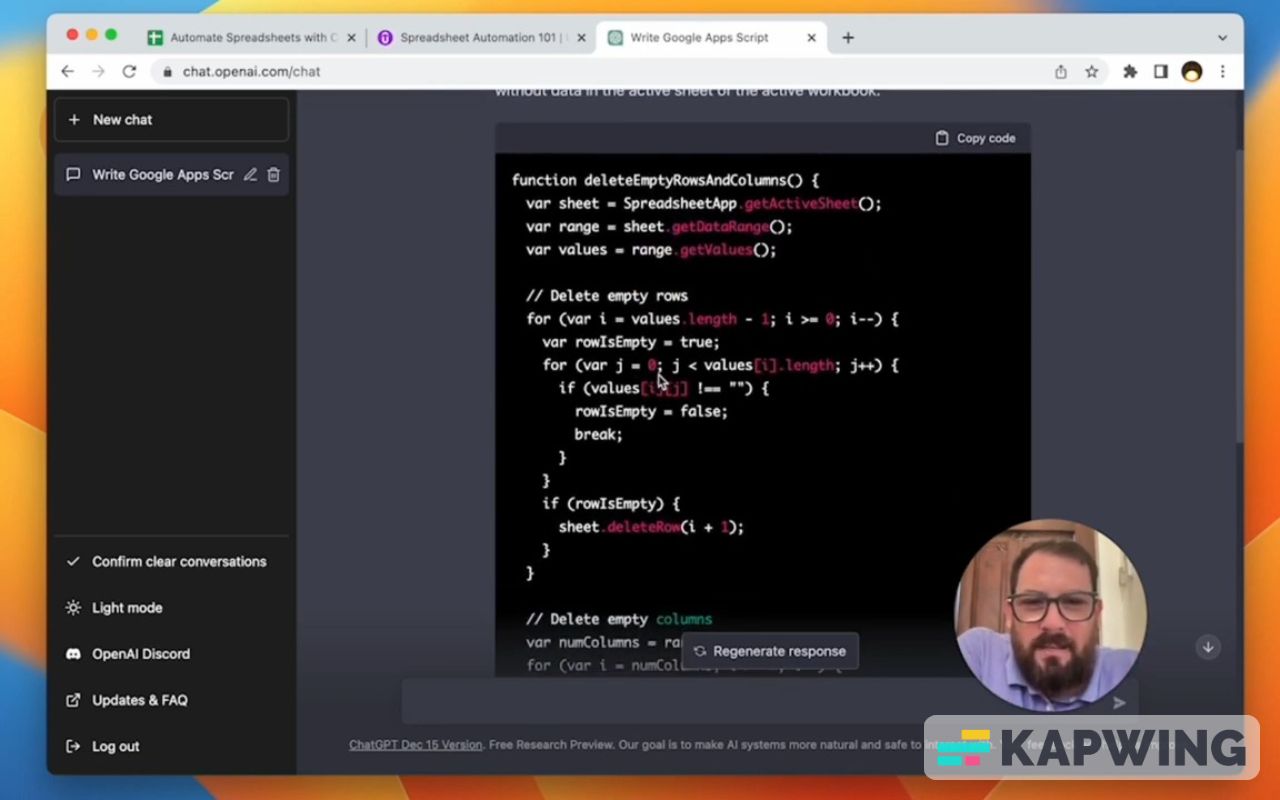Click the webcam video bubble
Image resolution: width=1280 pixels, height=800 pixels.
pos(1050,614)
